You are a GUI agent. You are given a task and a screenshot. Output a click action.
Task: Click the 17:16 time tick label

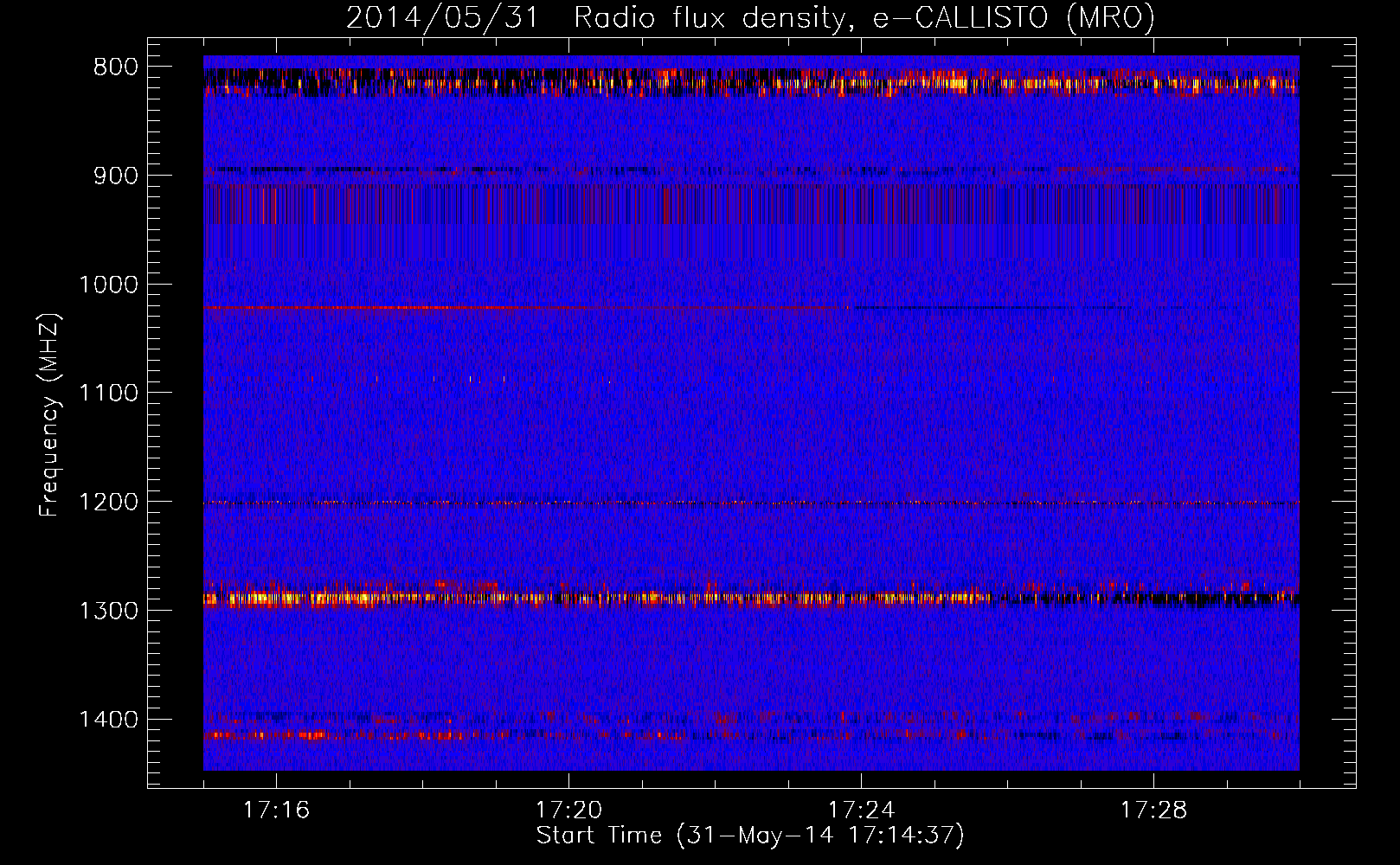276,811
